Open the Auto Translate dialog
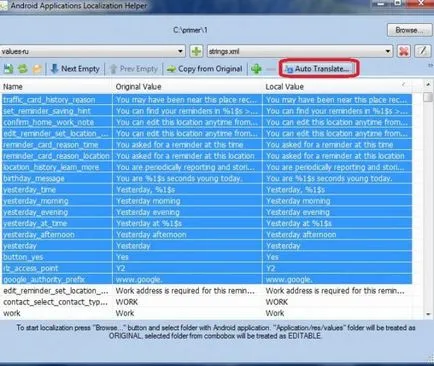The height and width of the screenshot is (366, 434). click(x=318, y=69)
